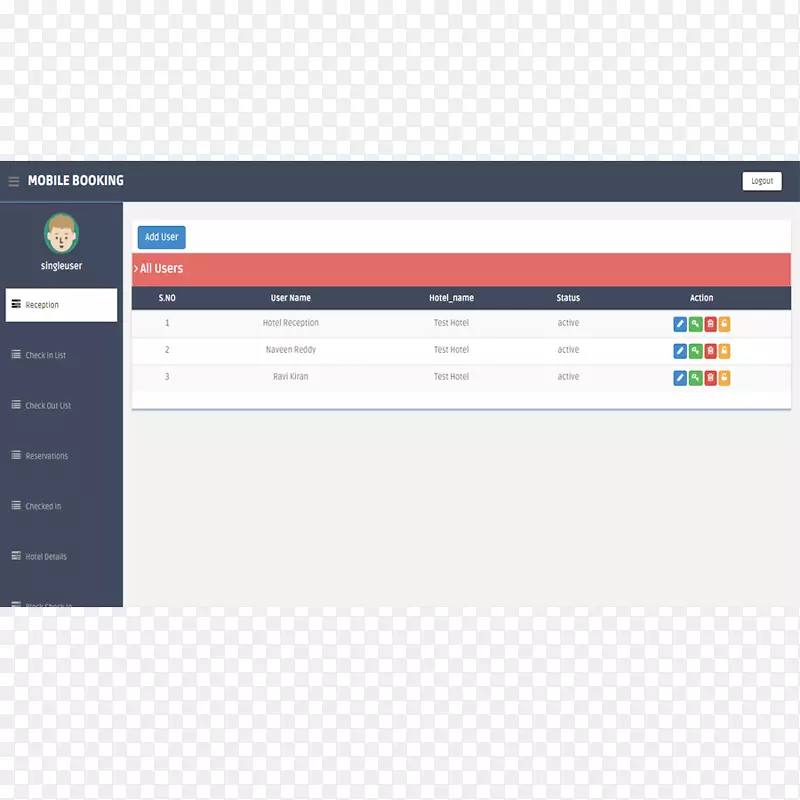Click the active status for Hotel Reception
This screenshot has height=800, width=800.
(568, 323)
